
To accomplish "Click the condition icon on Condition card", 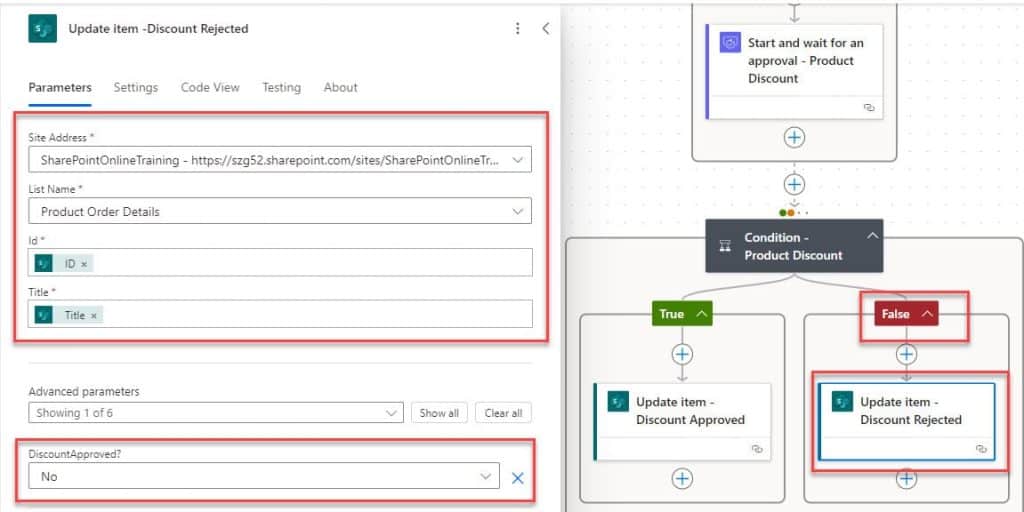I will tap(725, 246).
